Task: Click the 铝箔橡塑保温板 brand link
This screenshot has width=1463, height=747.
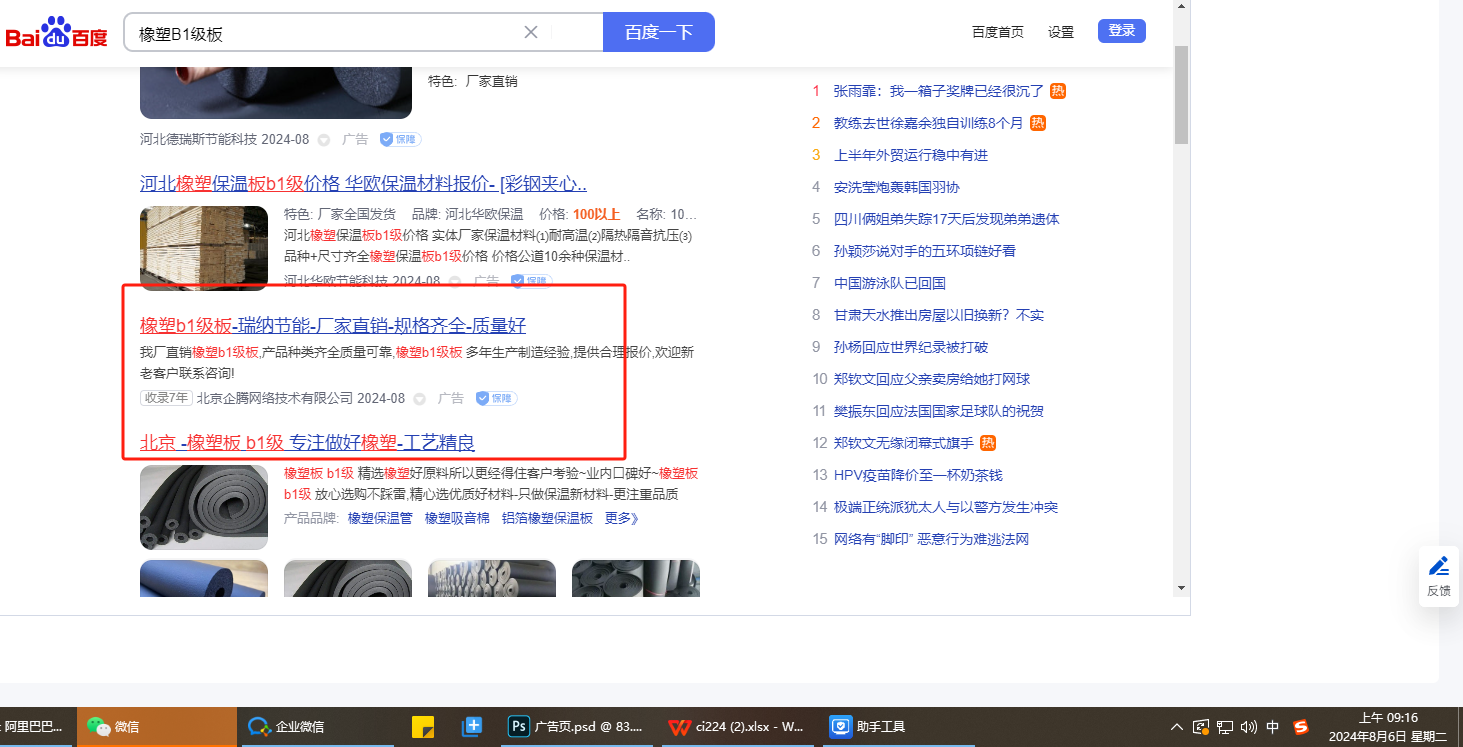Action: click(547, 518)
